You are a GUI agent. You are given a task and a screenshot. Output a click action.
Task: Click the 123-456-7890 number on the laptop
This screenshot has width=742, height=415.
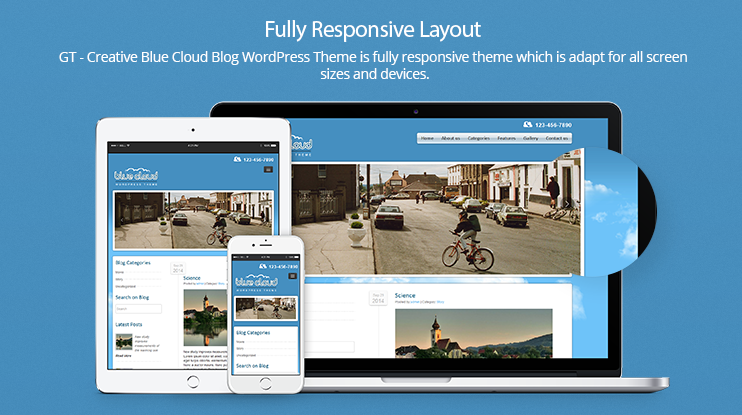[x=553, y=125]
